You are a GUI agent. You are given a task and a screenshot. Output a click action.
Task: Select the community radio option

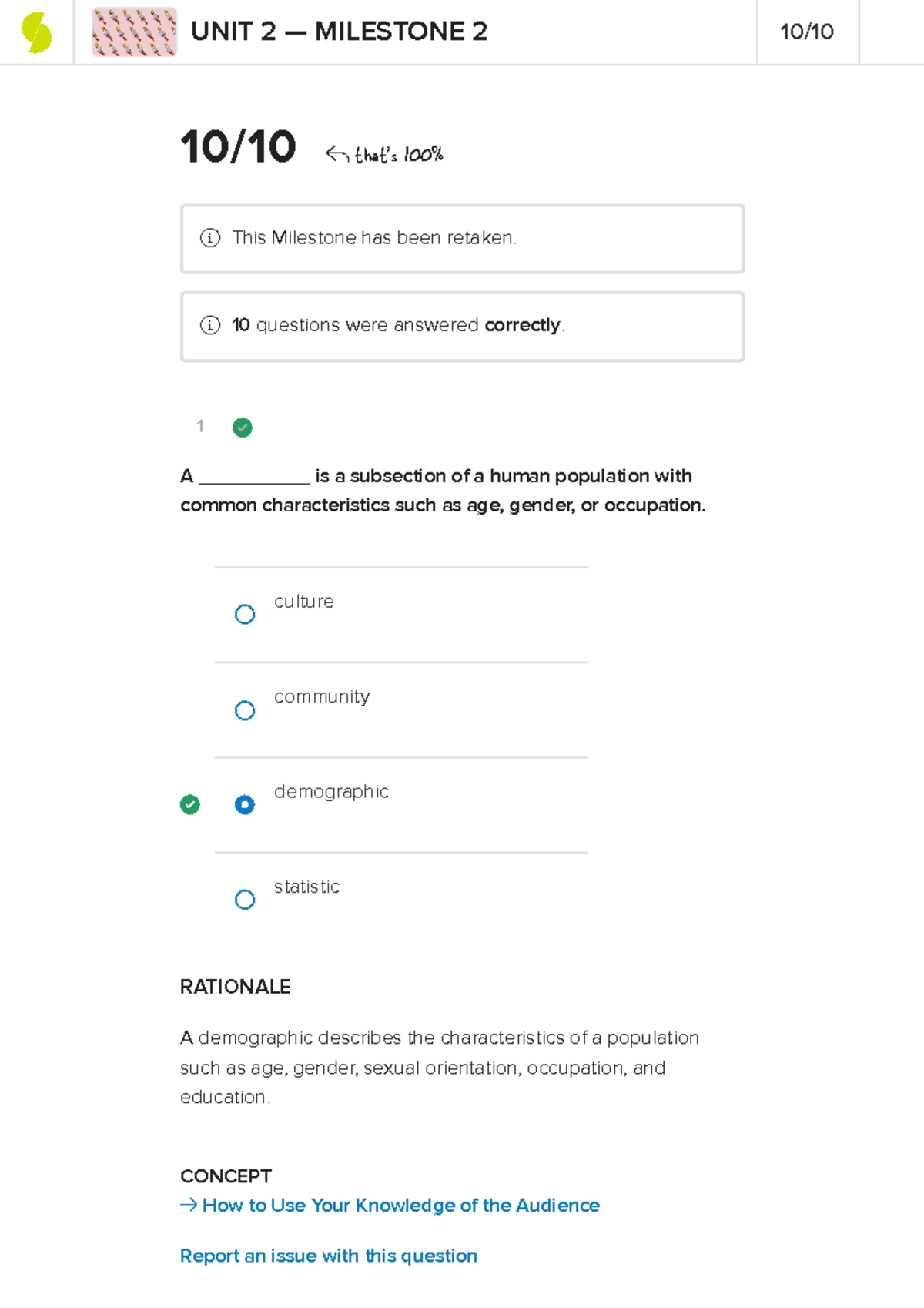(245, 710)
